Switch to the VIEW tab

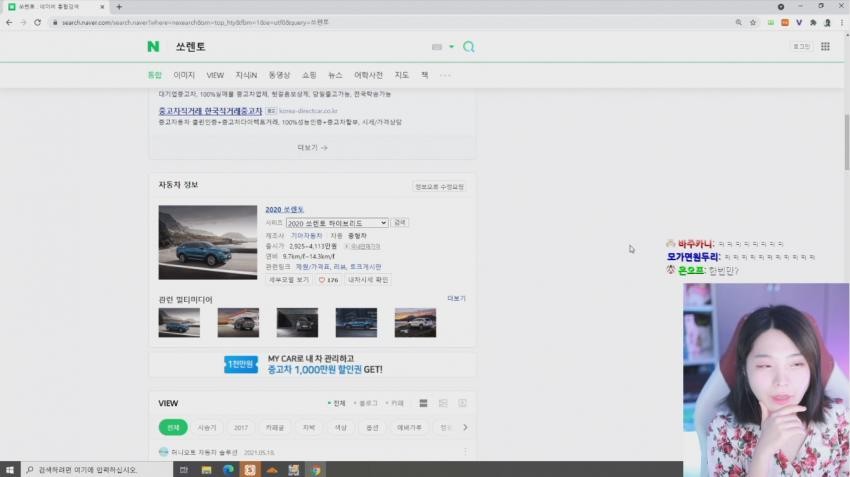215,75
